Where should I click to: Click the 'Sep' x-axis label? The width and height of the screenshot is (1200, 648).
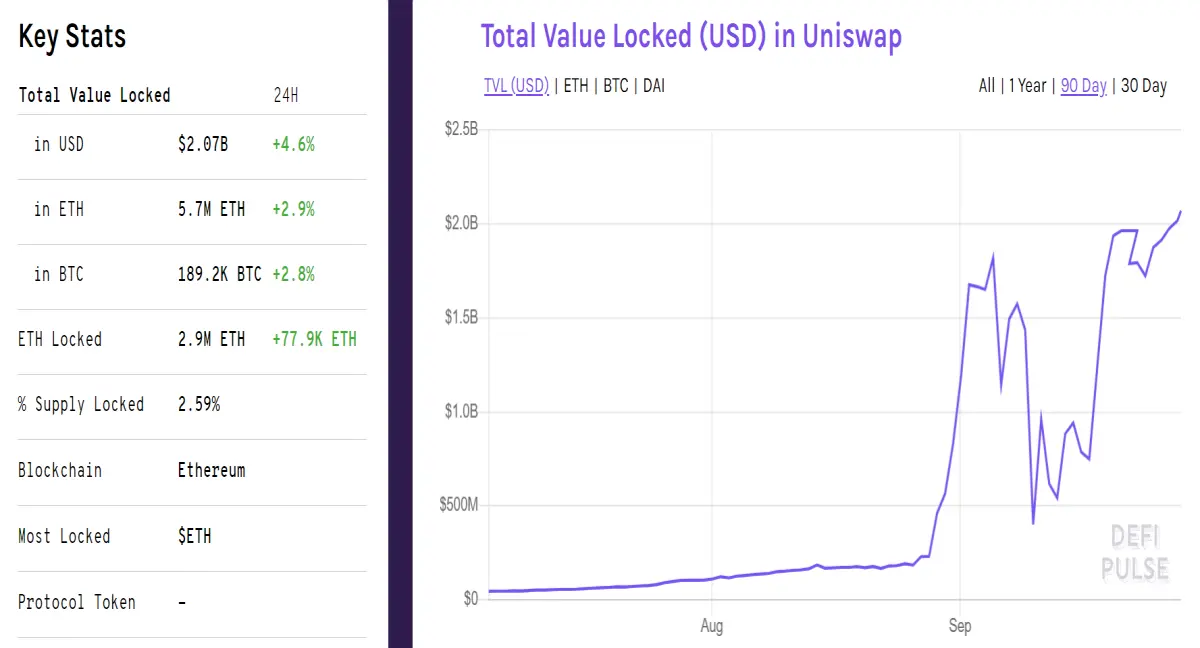point(960,627)
